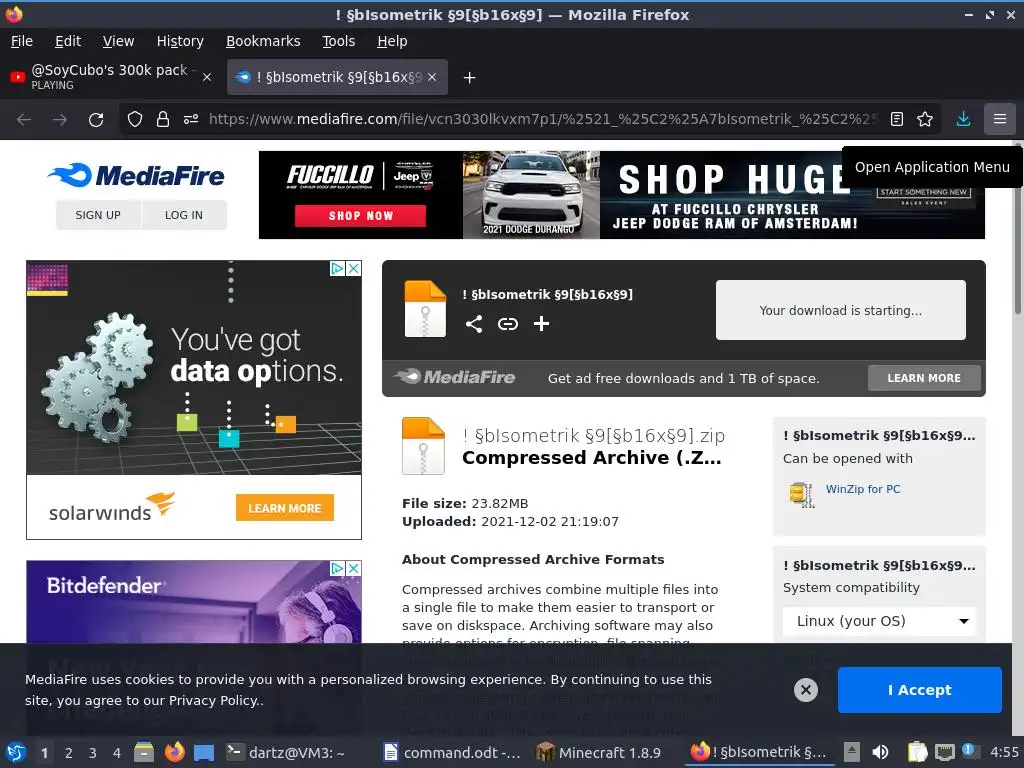This screenshot has height=768, width=1024.
Task: Toggle reader view icon in address bar
Action: (897, 120)
